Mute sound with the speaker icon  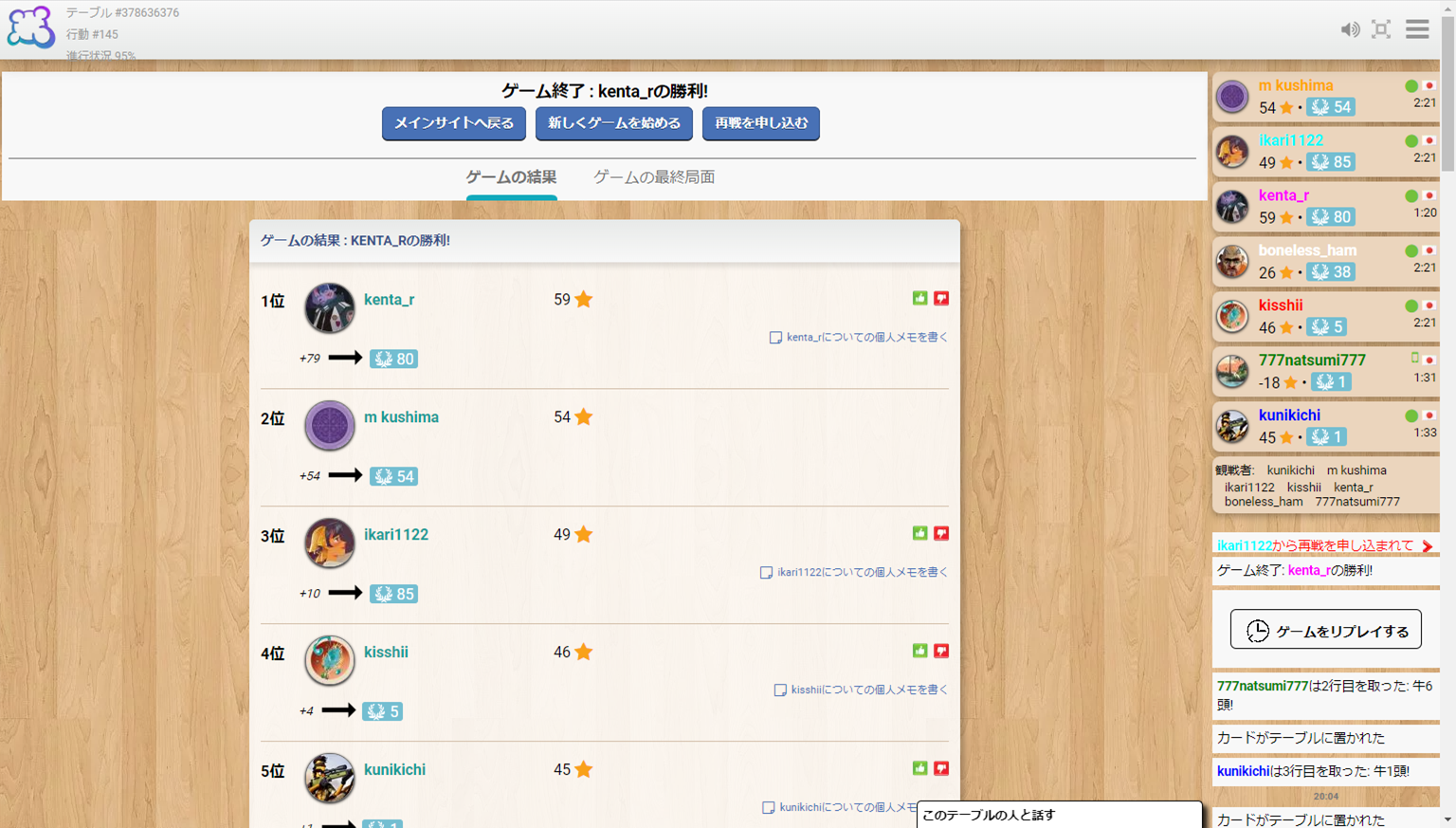coord(1350,29)
